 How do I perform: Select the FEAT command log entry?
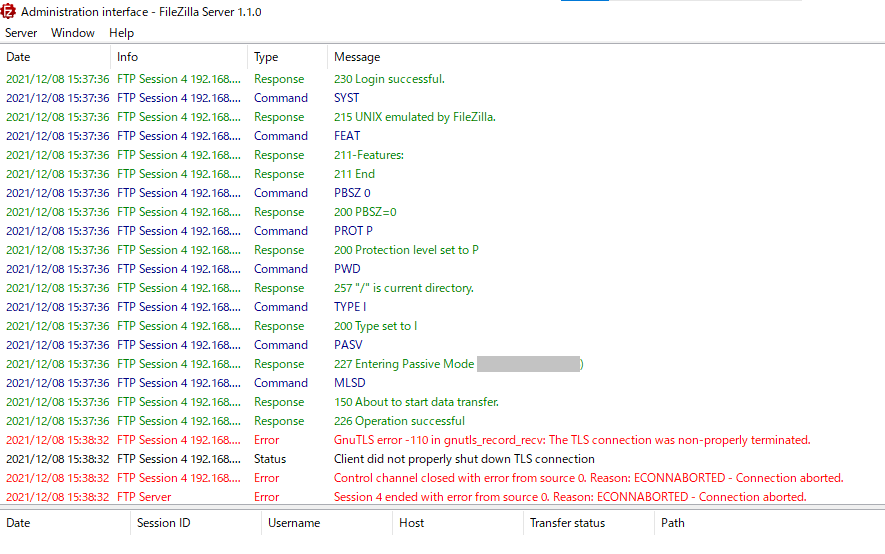442,136
